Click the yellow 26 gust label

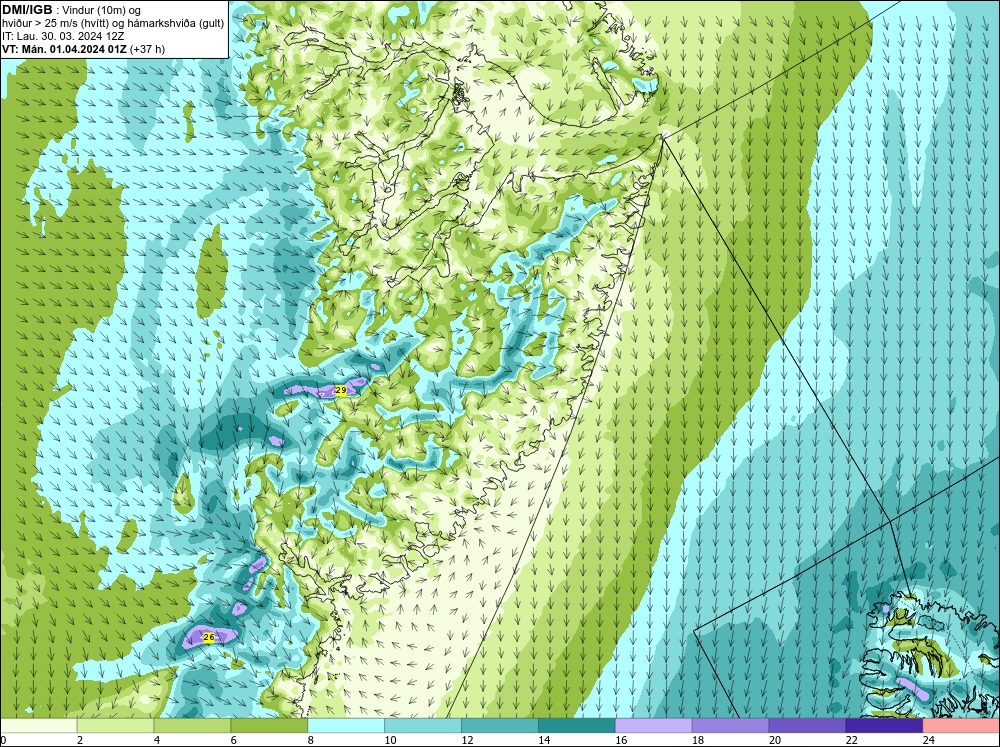(209, 637)
